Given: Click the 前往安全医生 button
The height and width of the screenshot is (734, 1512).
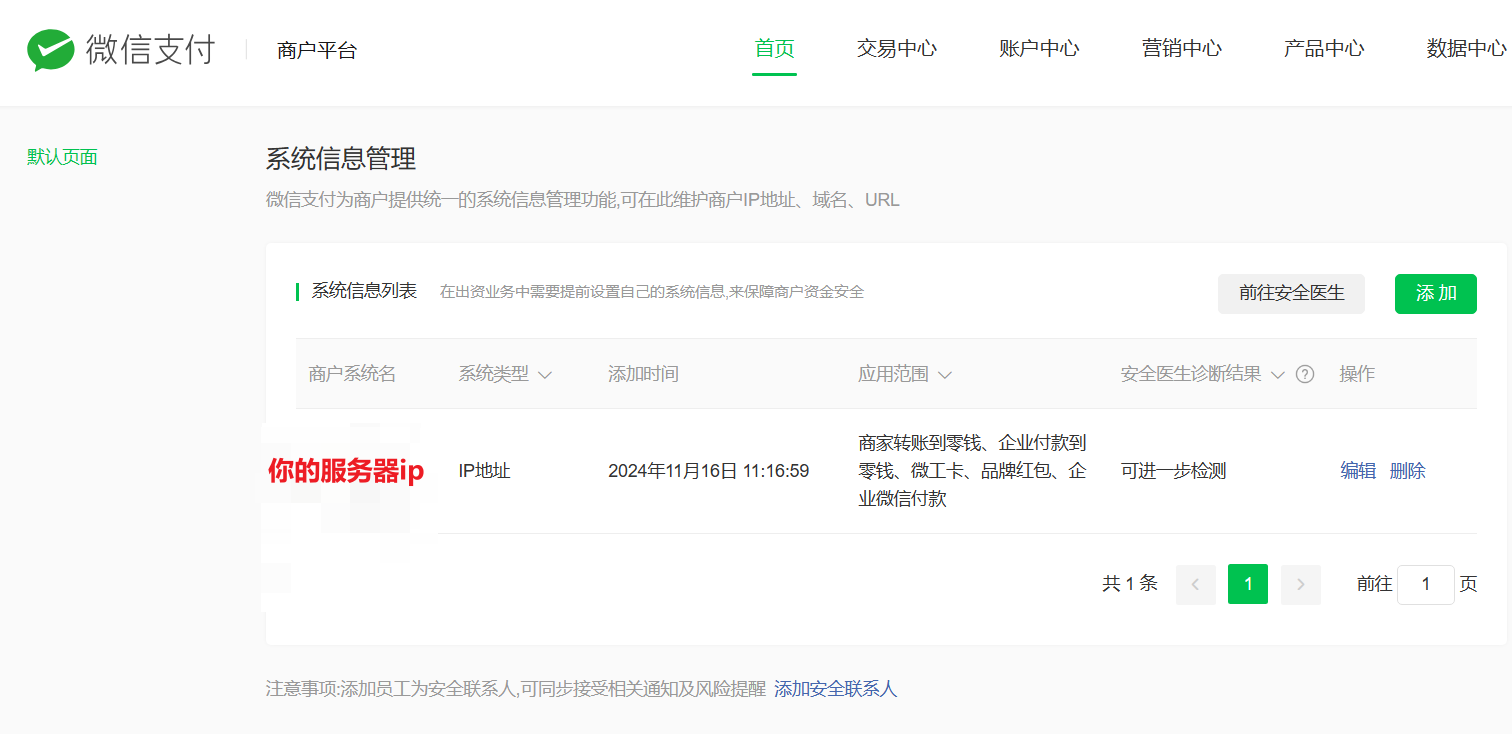Looking at the screenshot, I should [x=1291, y=293].
